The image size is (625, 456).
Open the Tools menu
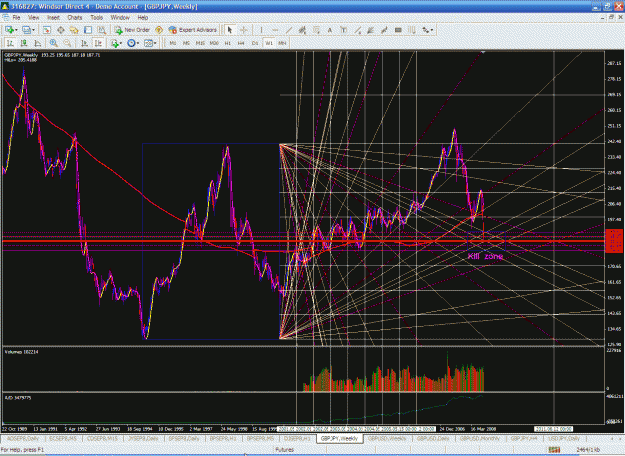tap(96, 18)
